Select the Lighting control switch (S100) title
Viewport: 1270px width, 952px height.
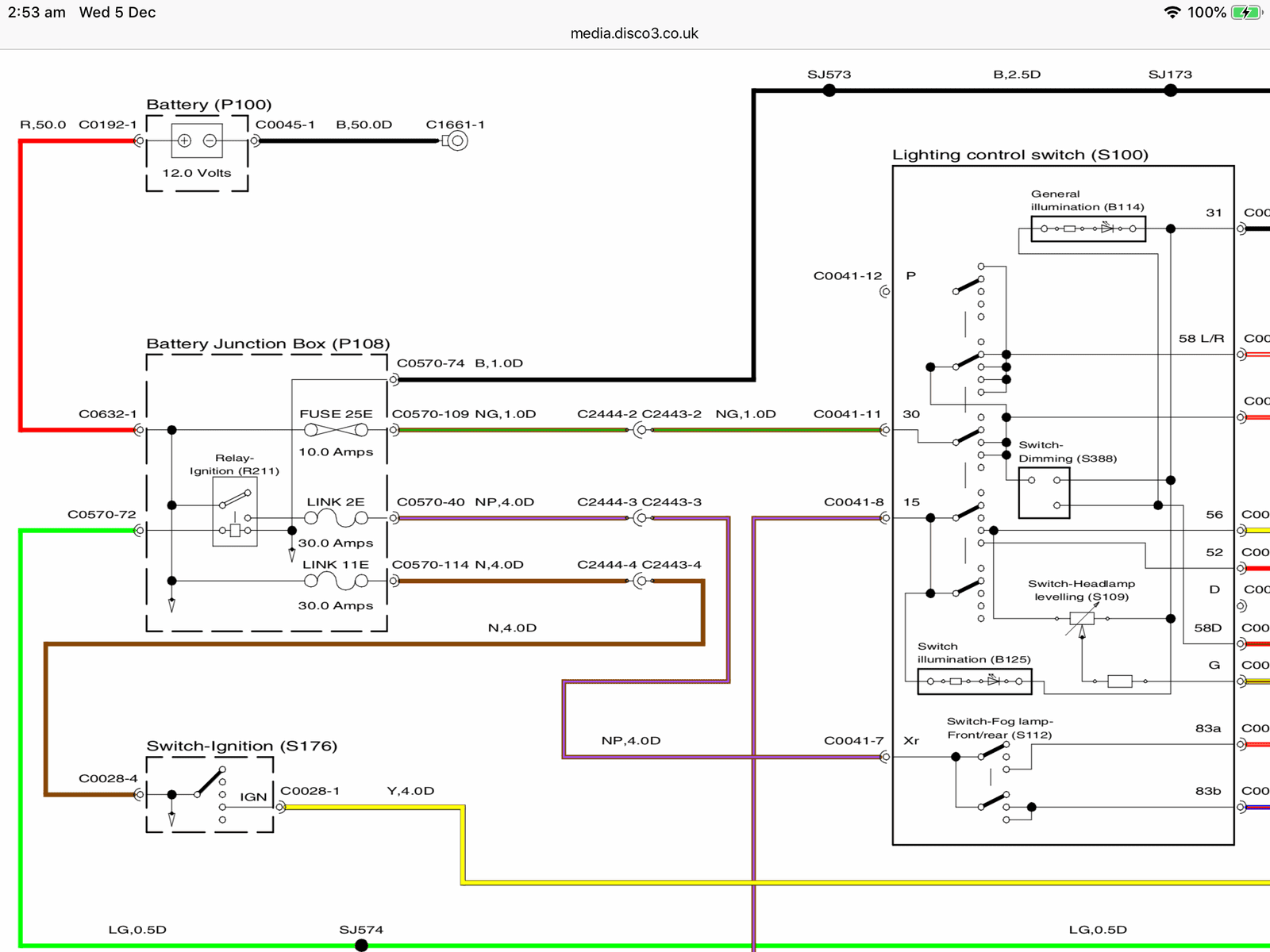pyautogui.click(x=1020, y=155)
